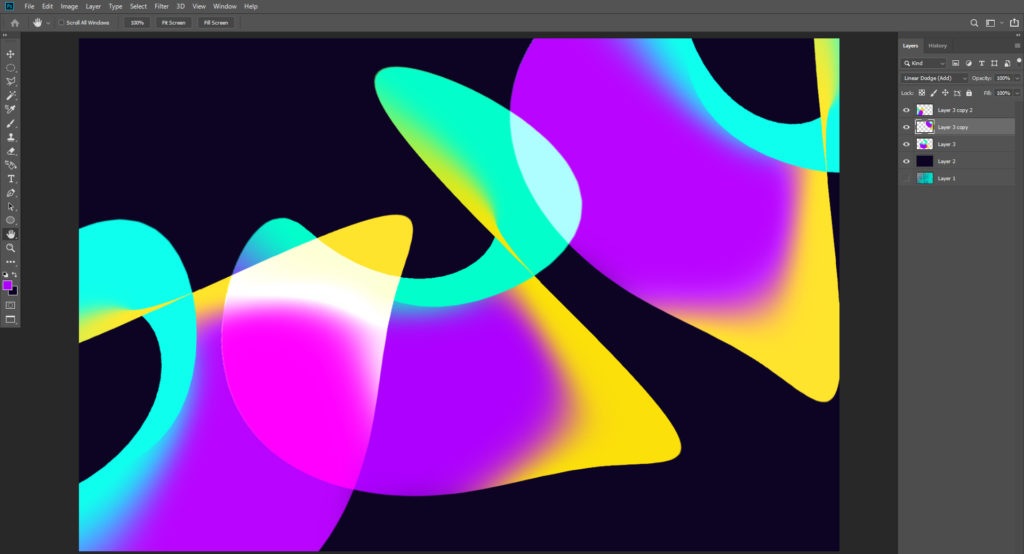The width and height of the screenshot is (1024, 554).
Task: Select the Type tool
Action: tap(10, 179)
